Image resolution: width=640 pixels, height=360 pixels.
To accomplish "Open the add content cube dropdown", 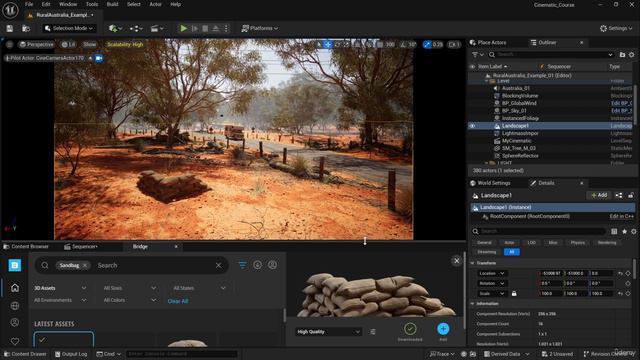I will pyautogui.click(x=116, y=28).
